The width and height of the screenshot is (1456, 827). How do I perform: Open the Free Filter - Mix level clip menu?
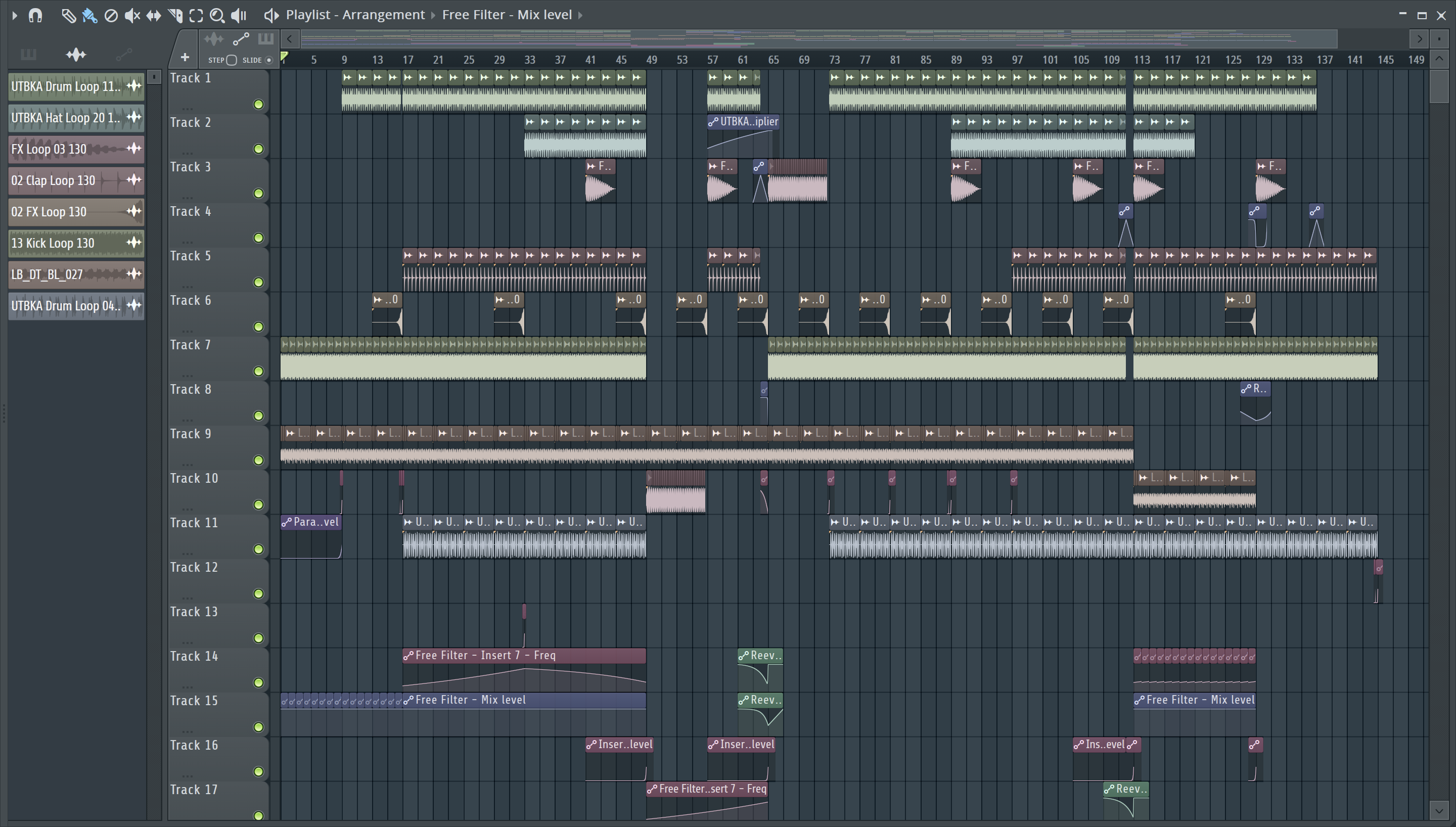[507, 15]
